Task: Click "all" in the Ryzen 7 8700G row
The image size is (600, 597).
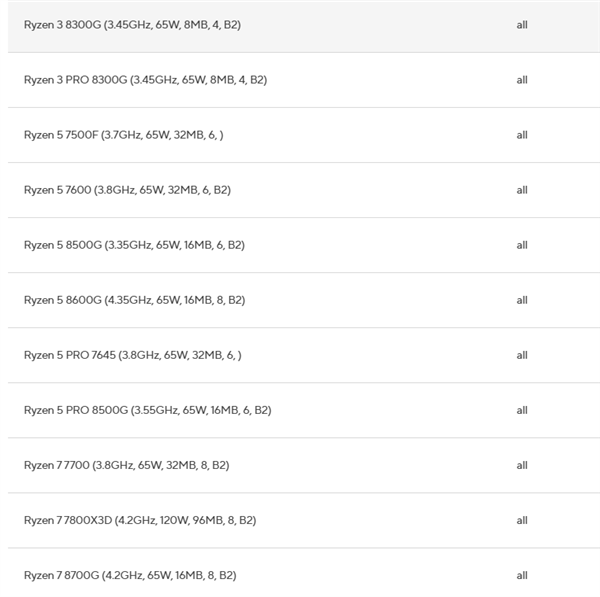Action: (522, 575)
